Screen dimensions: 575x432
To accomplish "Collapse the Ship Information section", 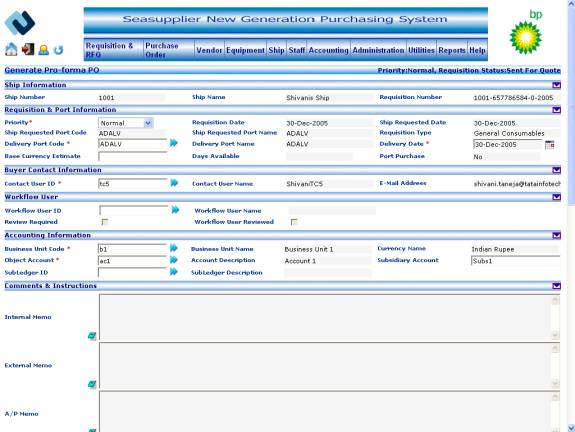I will tap(556, 85).
